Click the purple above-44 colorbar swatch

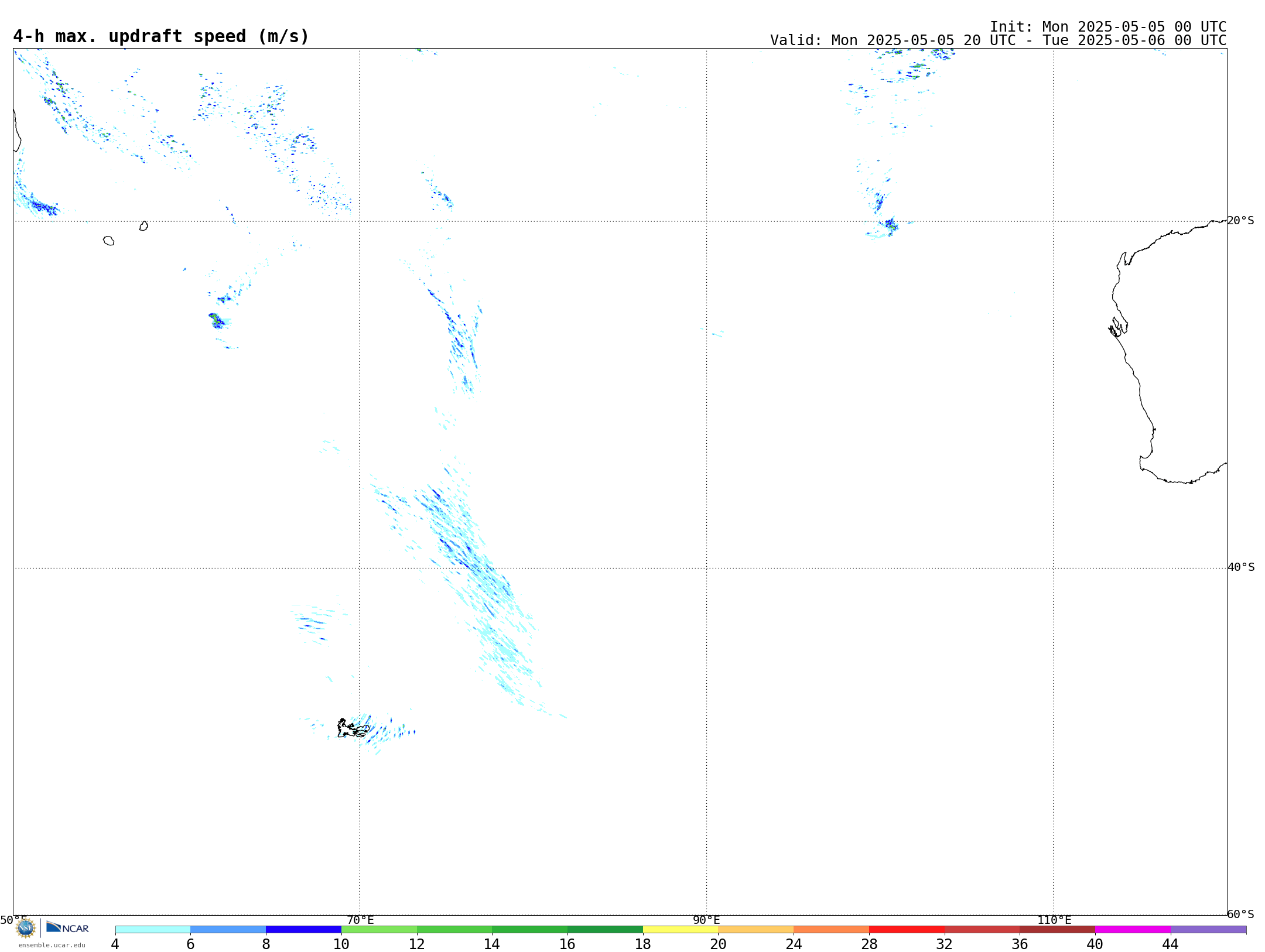[1208, 929]
